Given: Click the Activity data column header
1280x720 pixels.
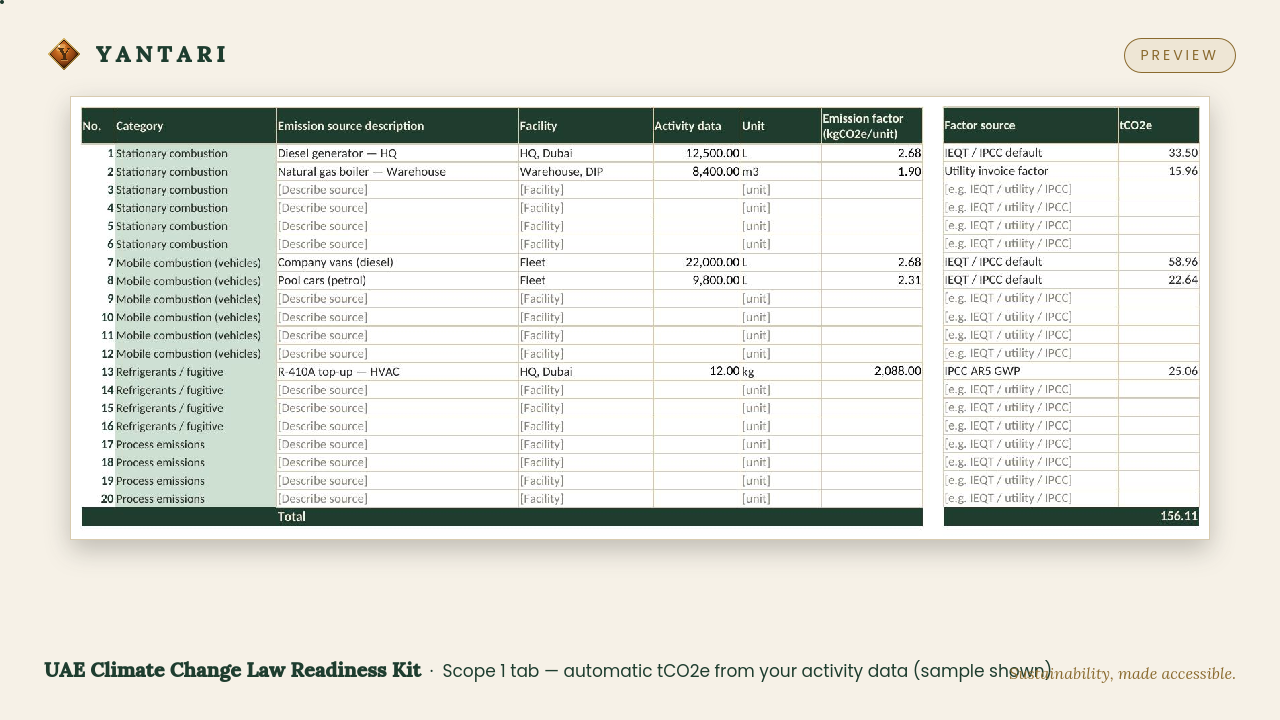Looking at the screenshot, I should (688, 126).
